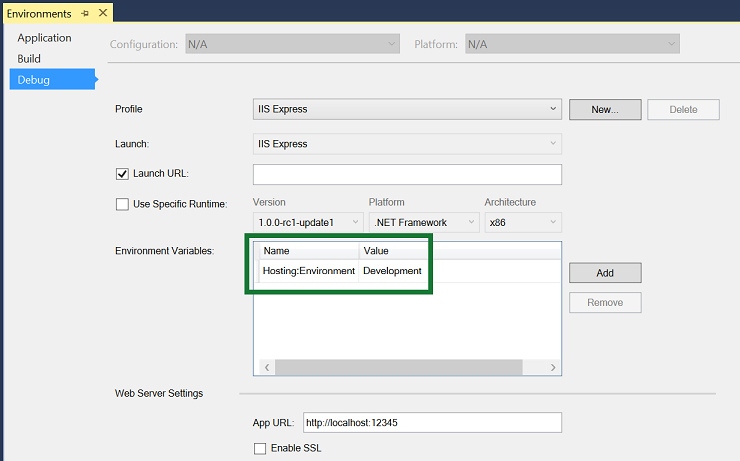Image resolution: width=740 pixels, height=461 pixels.
Task: Open the x86 Architecture dropdown
Action: click(x=523, y=222)
